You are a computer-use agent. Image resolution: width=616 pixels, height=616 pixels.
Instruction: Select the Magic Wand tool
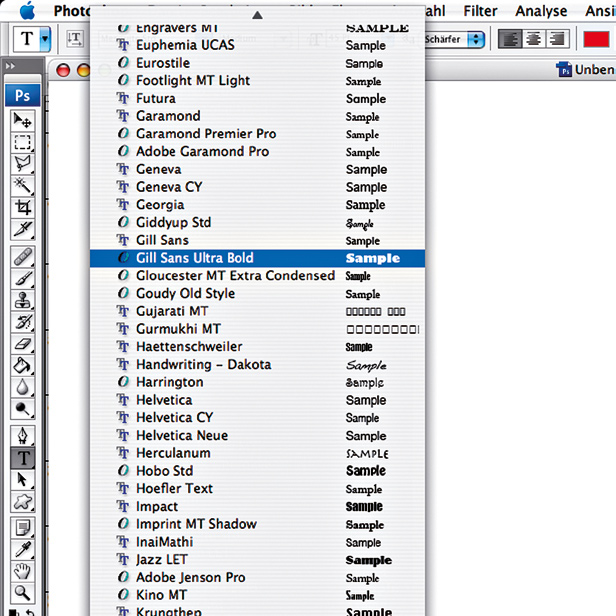pos(22,185)
